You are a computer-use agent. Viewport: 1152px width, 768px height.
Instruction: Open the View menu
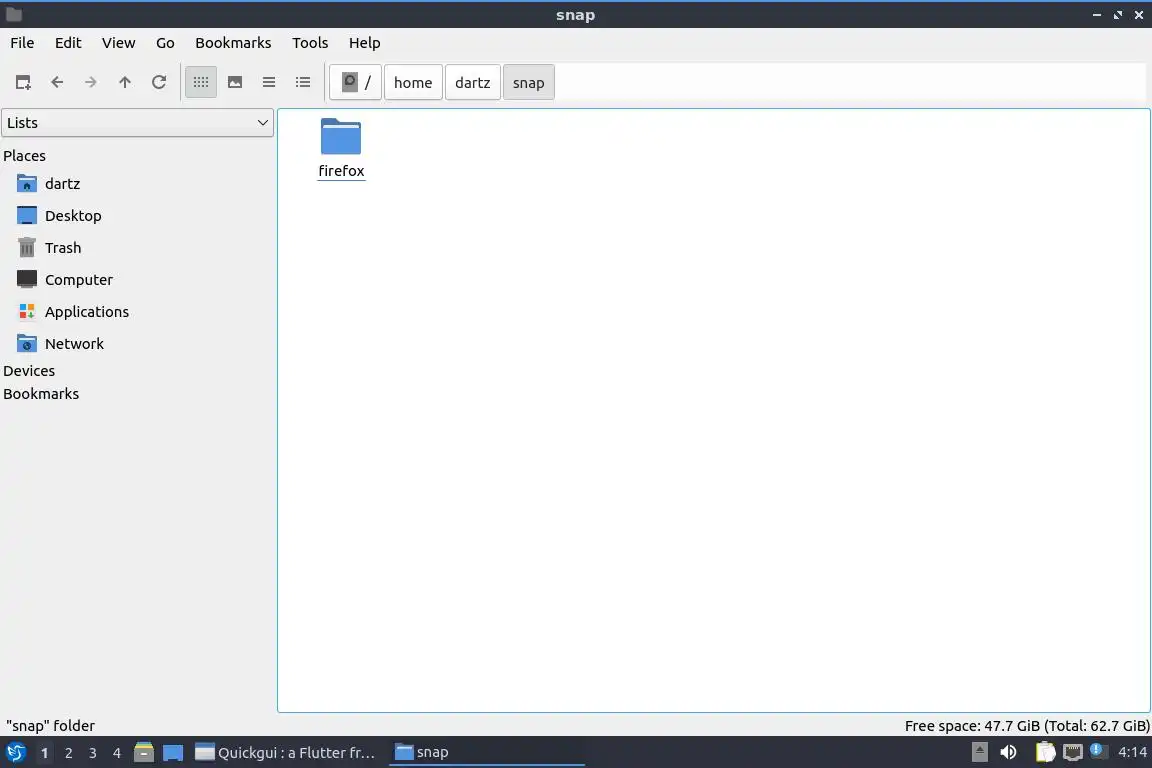coord(118,43)
